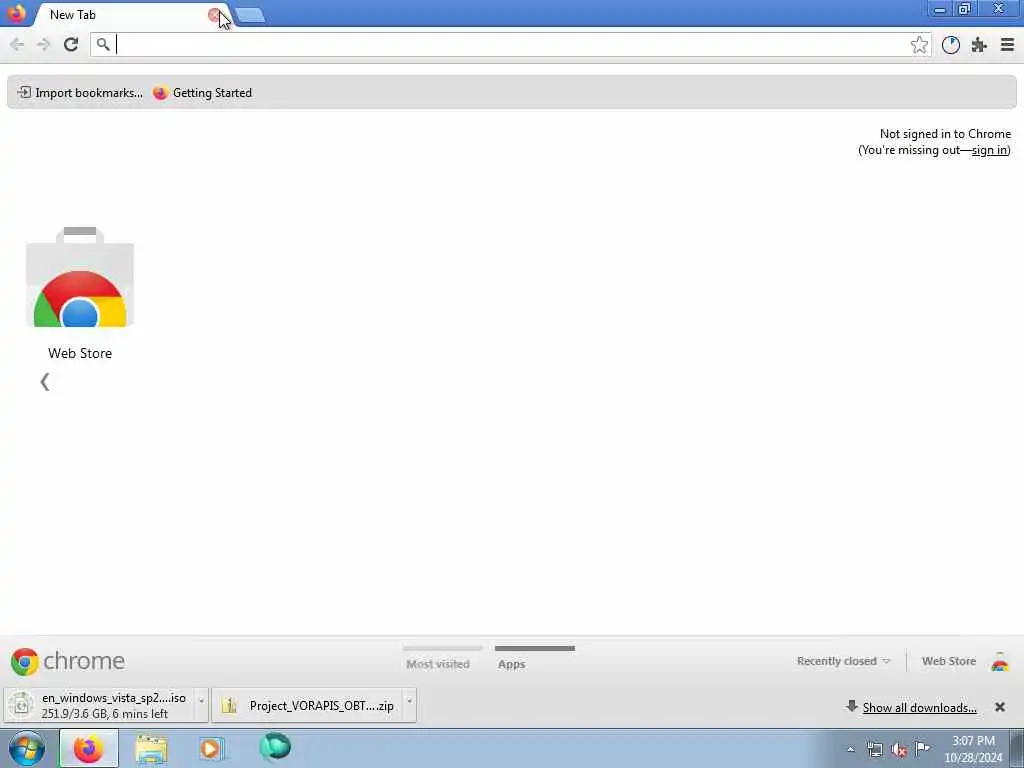This screenshot has height=768, width=1024.
Task: Open Project_VORAPIS_OBT zip download item
Action: [307, 705]
